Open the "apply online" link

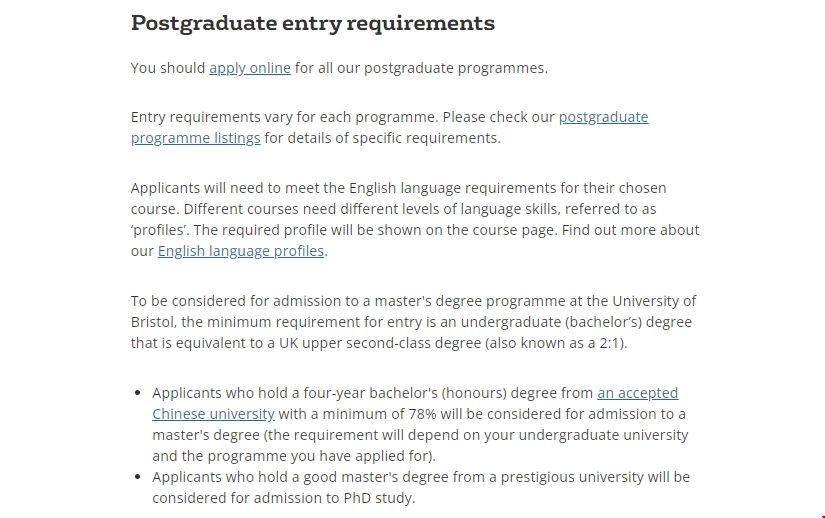(x=250, y=68)
